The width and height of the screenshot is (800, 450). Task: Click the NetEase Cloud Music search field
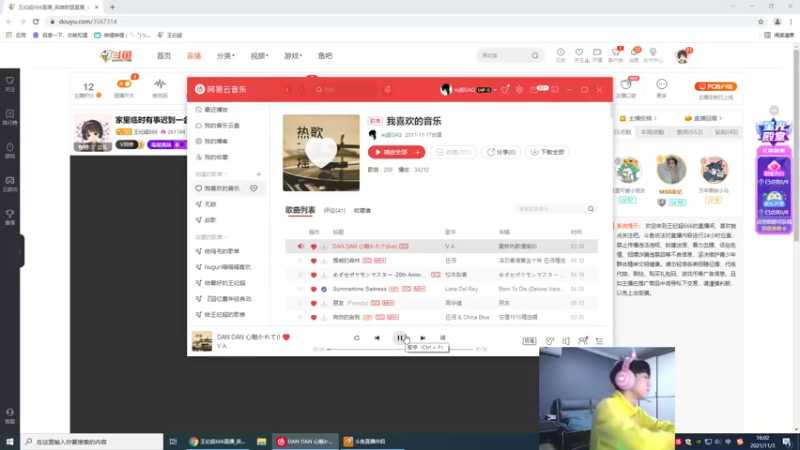coord(345,90)
